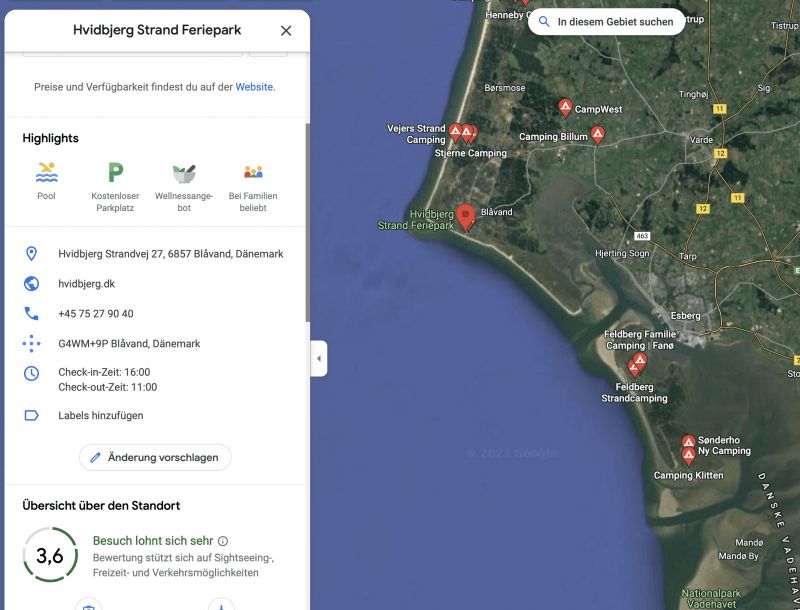Click the Wellnessangebot spa icon

click(x=184, y=172)
